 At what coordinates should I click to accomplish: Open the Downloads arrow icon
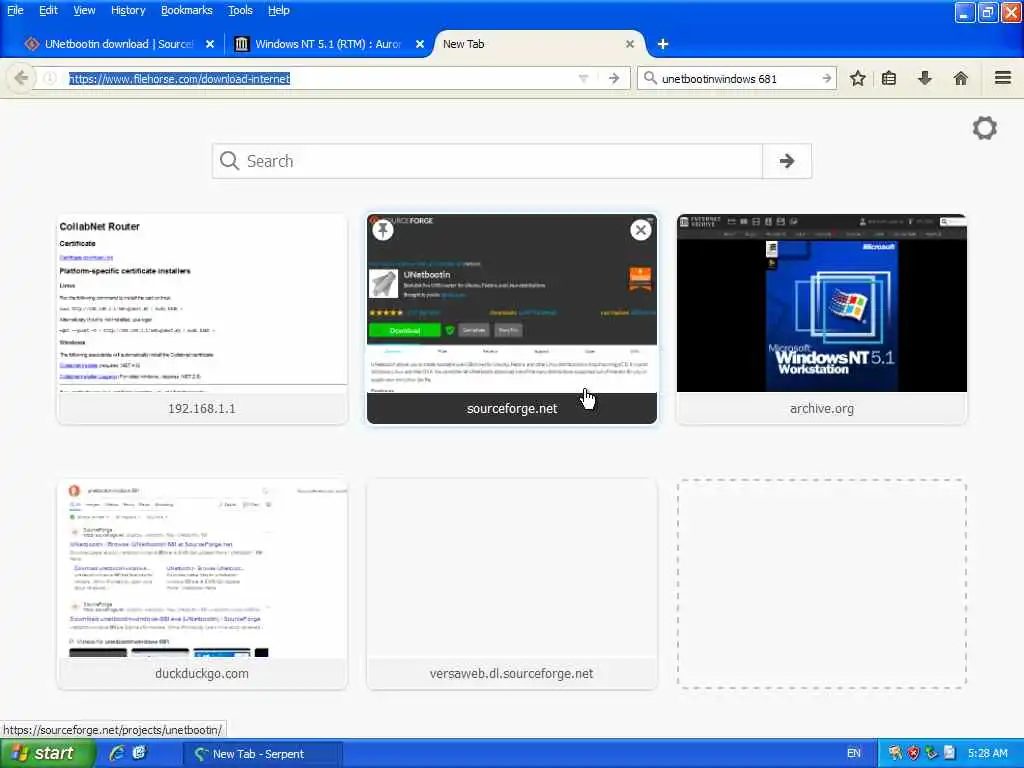925,78
